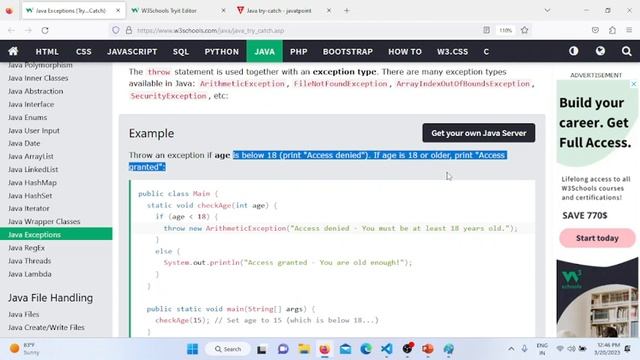
Task: Open Java Inner Classes in sidebar
Action: tap(38, 78)
